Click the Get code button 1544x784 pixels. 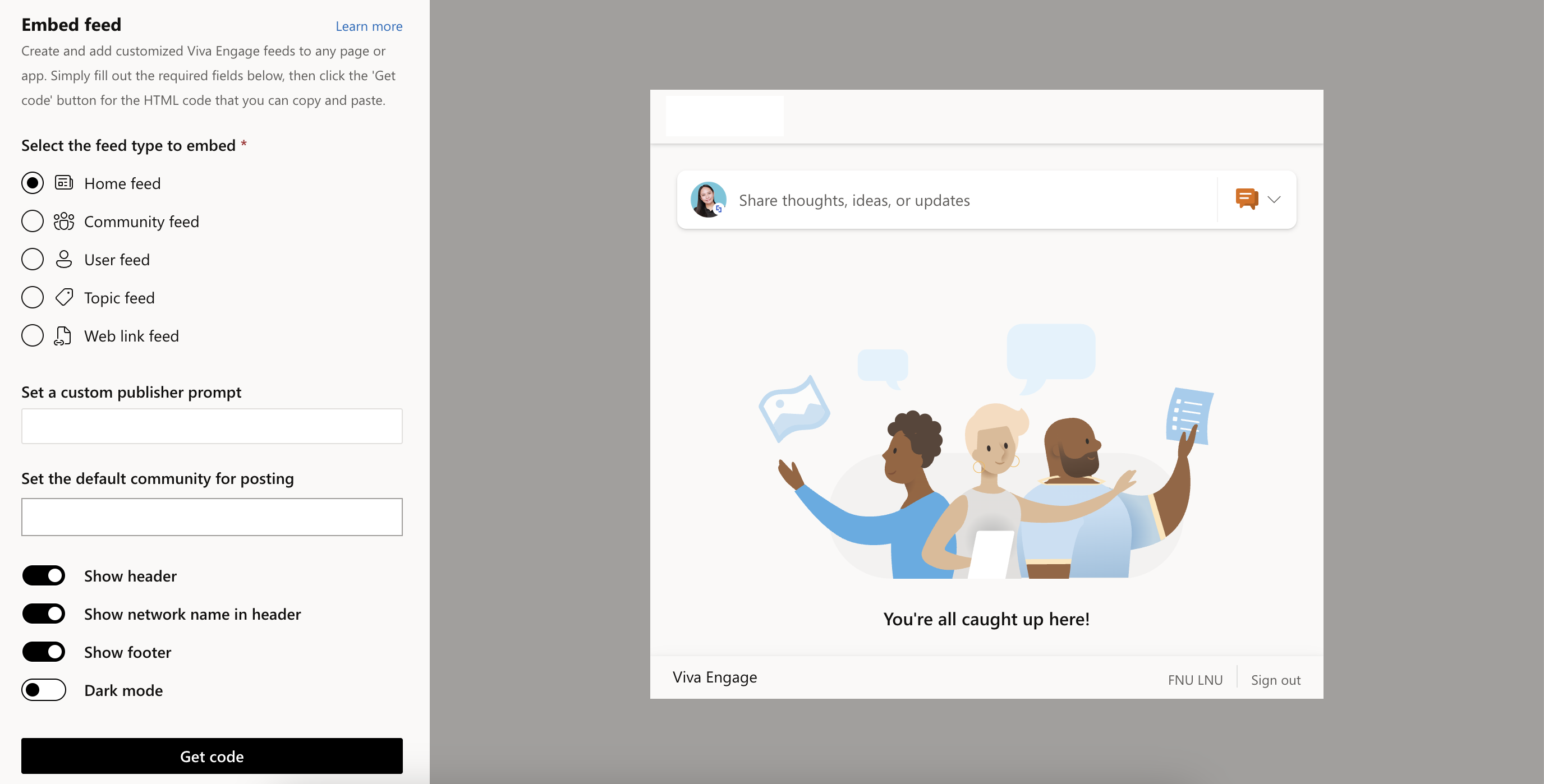(212, 756)
